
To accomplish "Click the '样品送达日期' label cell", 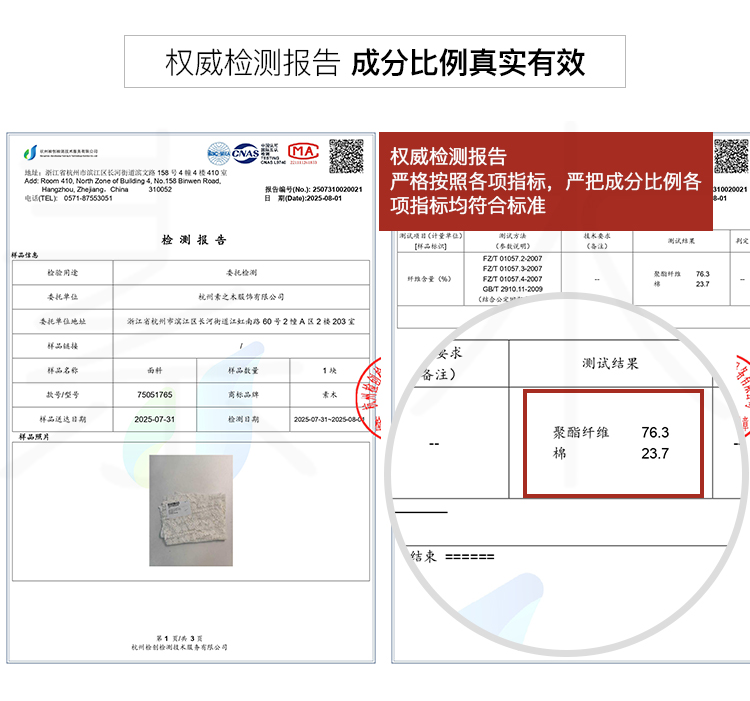I will coord(63,419).
